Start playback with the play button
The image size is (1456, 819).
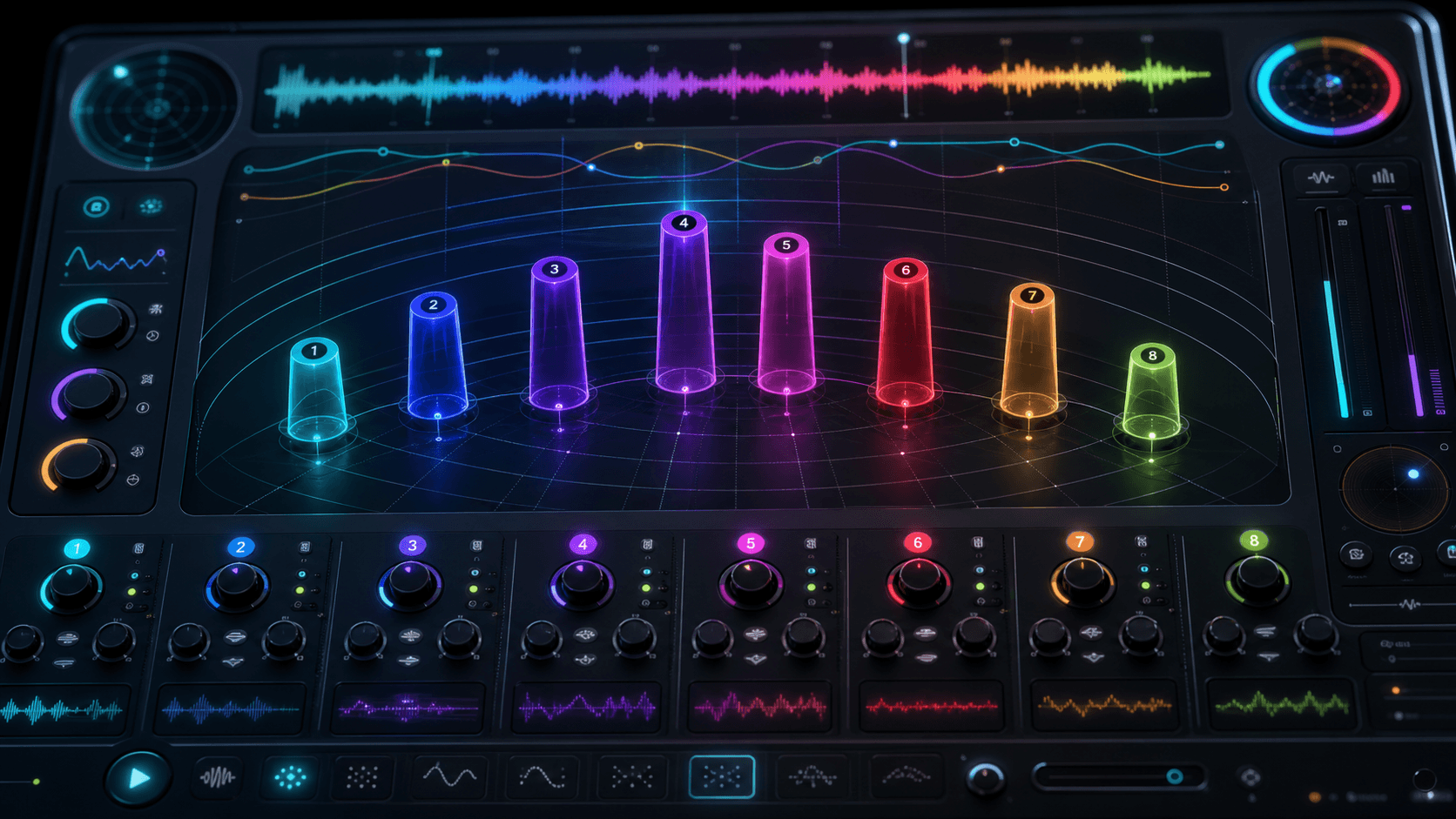(x=138, y=777)
